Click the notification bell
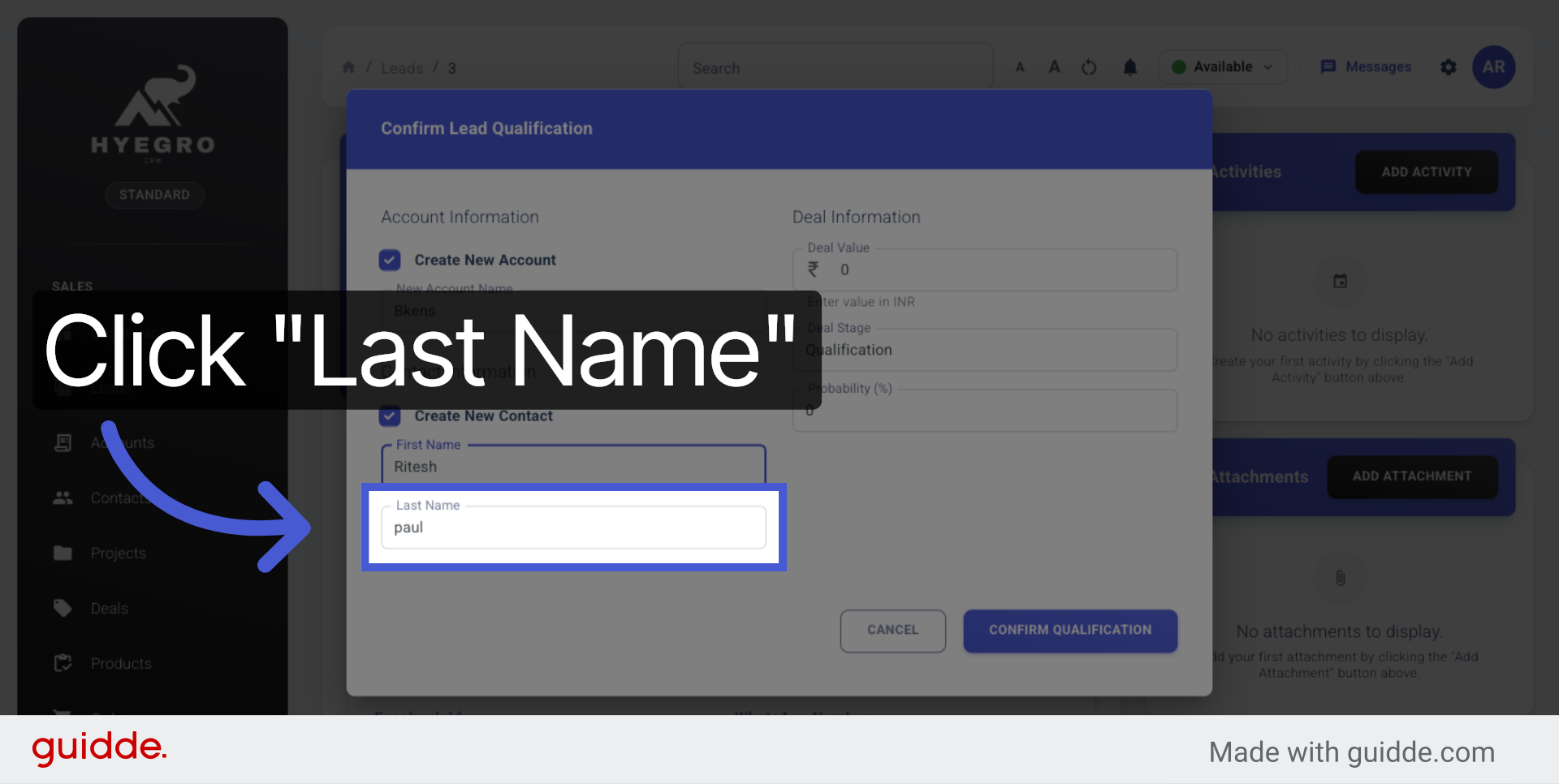1559x784 pixels. pyautogui.click(x=1130, y=67)
